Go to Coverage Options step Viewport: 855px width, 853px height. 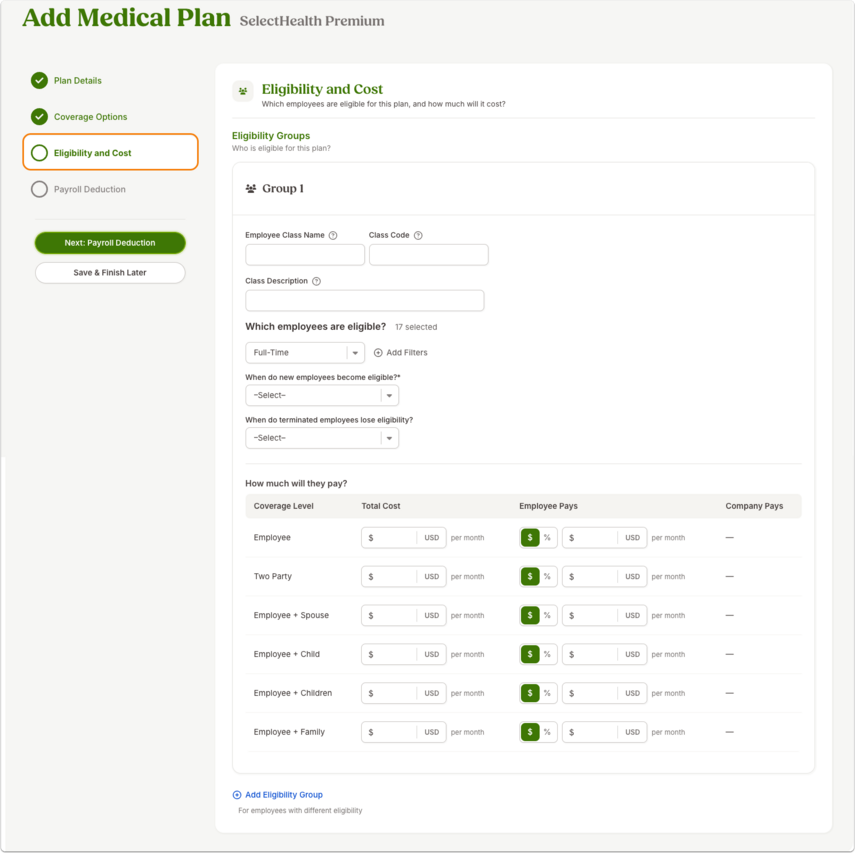point(91,117)
